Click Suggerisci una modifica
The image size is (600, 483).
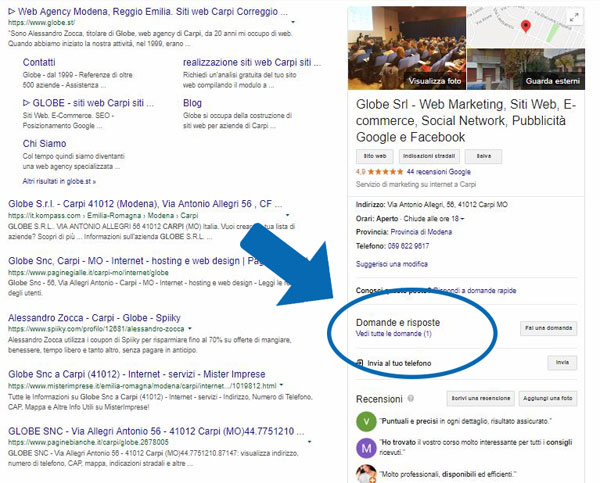[392, 264]
